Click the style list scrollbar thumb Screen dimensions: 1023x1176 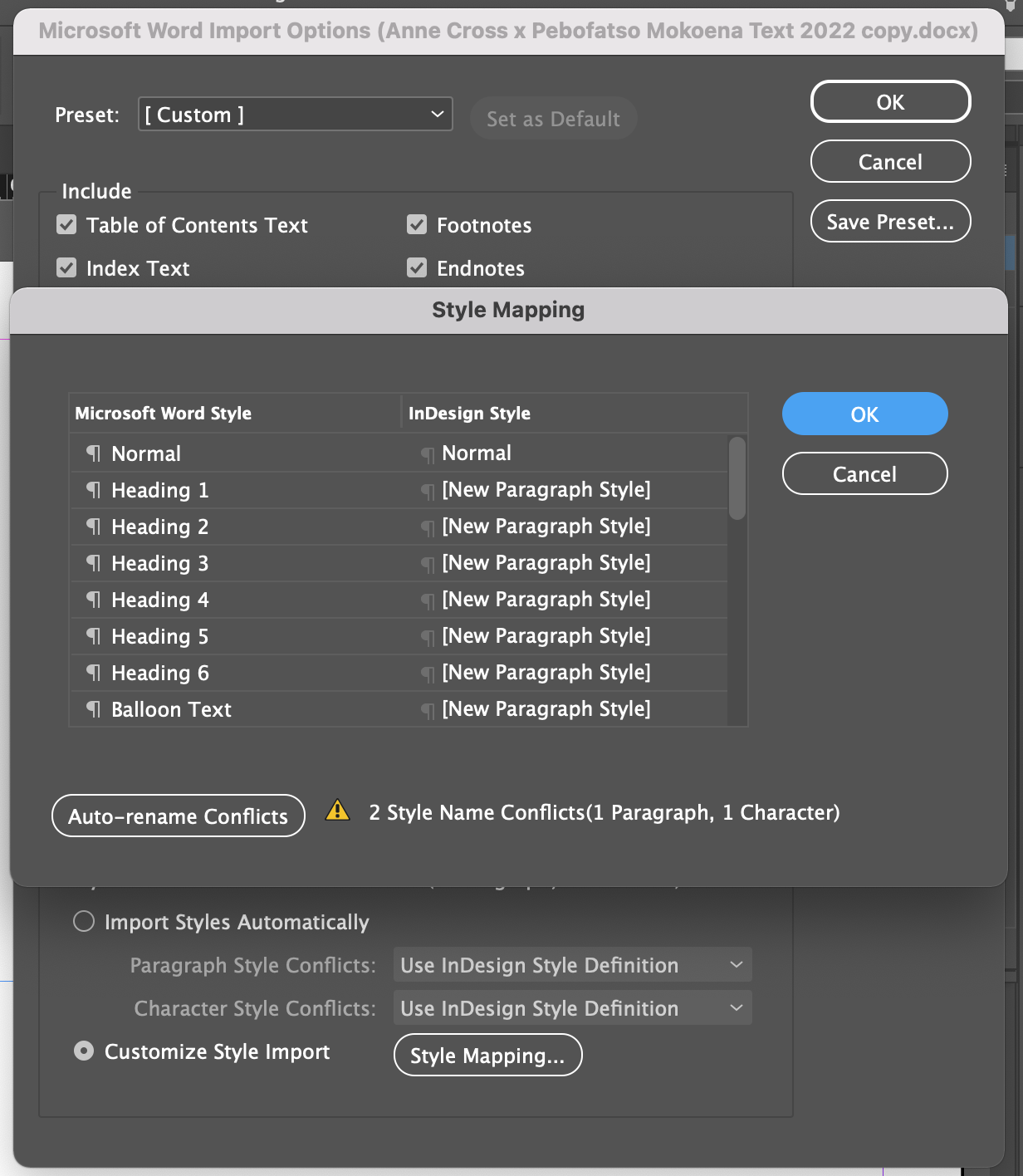coord(737,478)
